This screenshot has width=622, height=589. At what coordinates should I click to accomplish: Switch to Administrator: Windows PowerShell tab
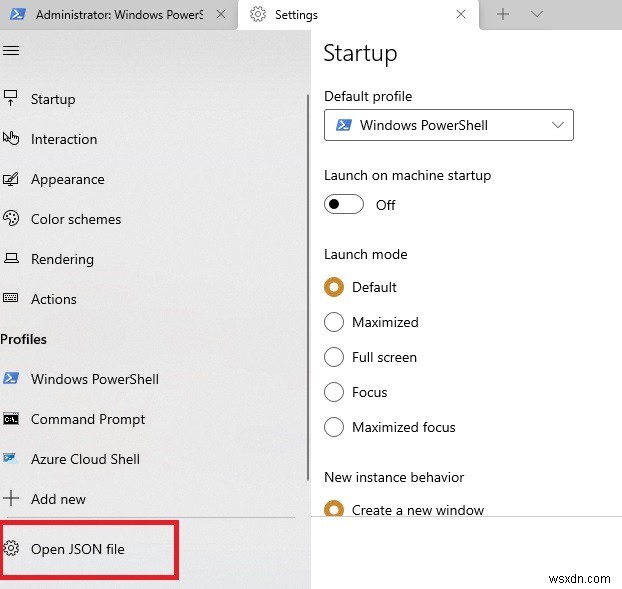coord(118,15)
